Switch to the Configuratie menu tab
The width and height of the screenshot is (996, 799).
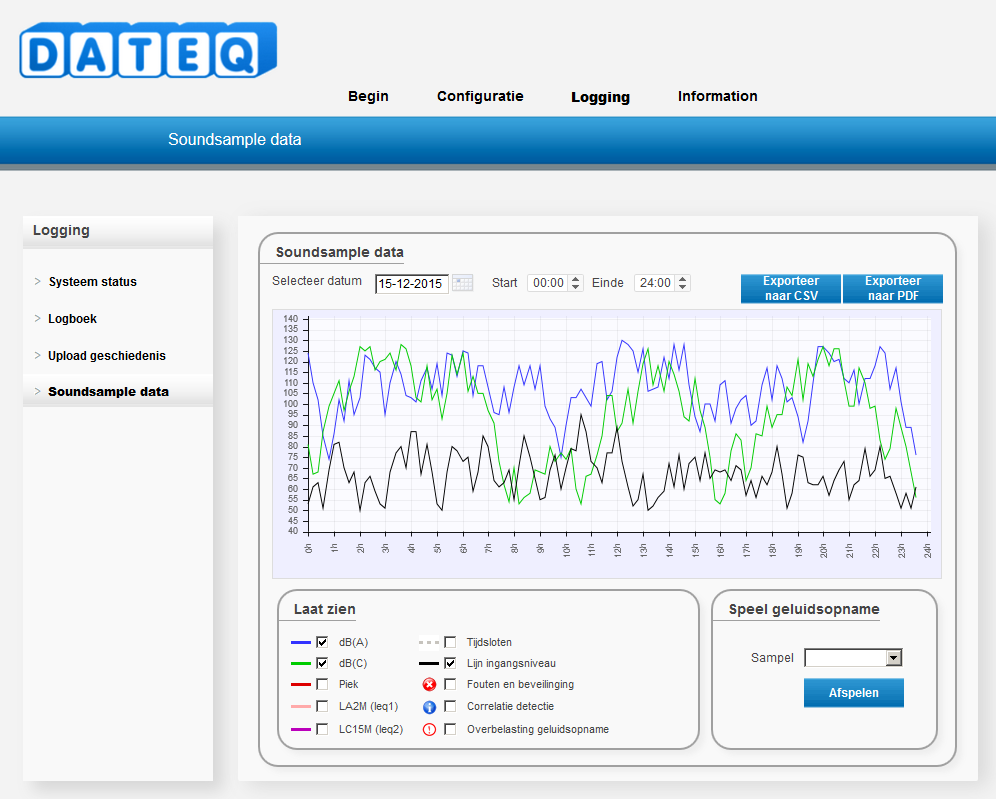pos(480,97)
